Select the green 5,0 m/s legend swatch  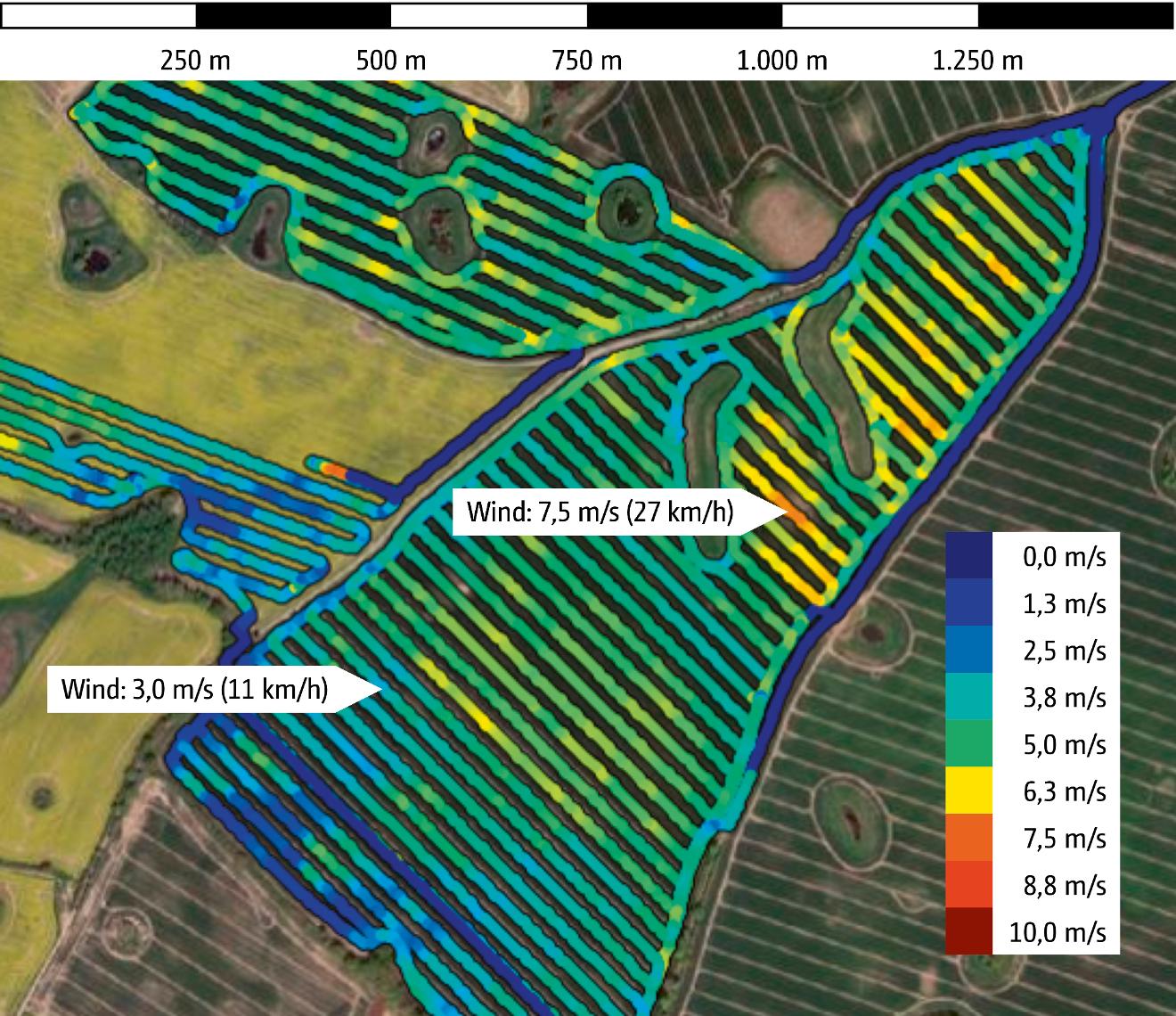(x=968, y=744)
